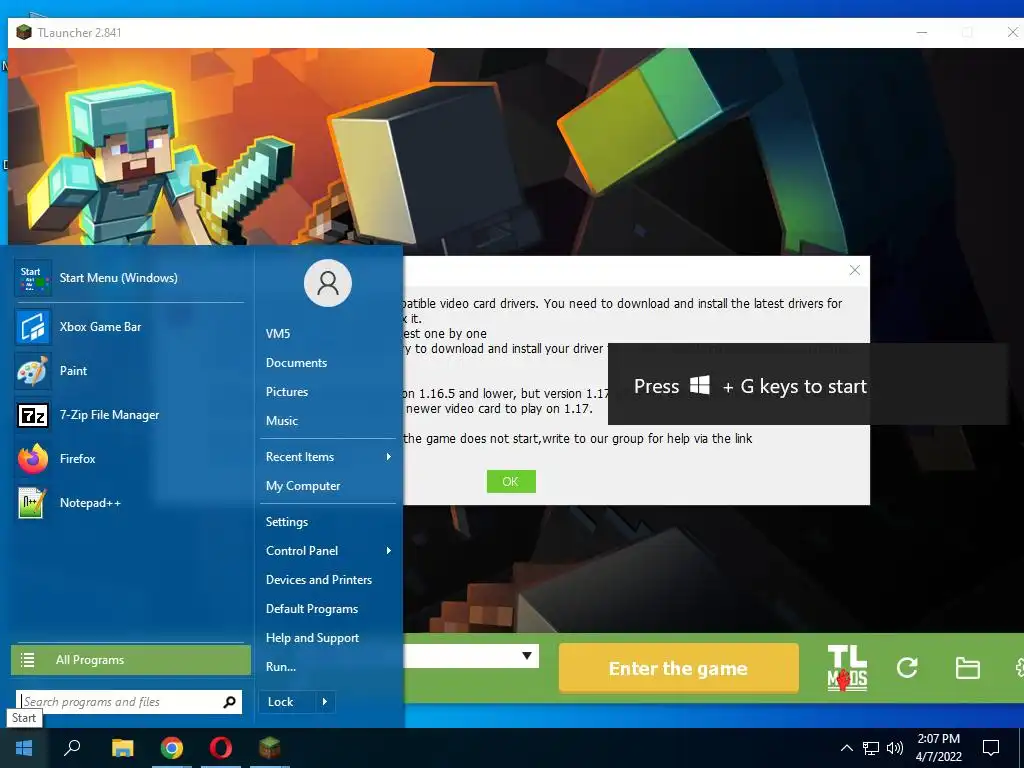Image resolution: width=1024 pixels, height=768 pixels.
Task: Open File Explorer from the taskbar
Action: click(x=122, y=748)
